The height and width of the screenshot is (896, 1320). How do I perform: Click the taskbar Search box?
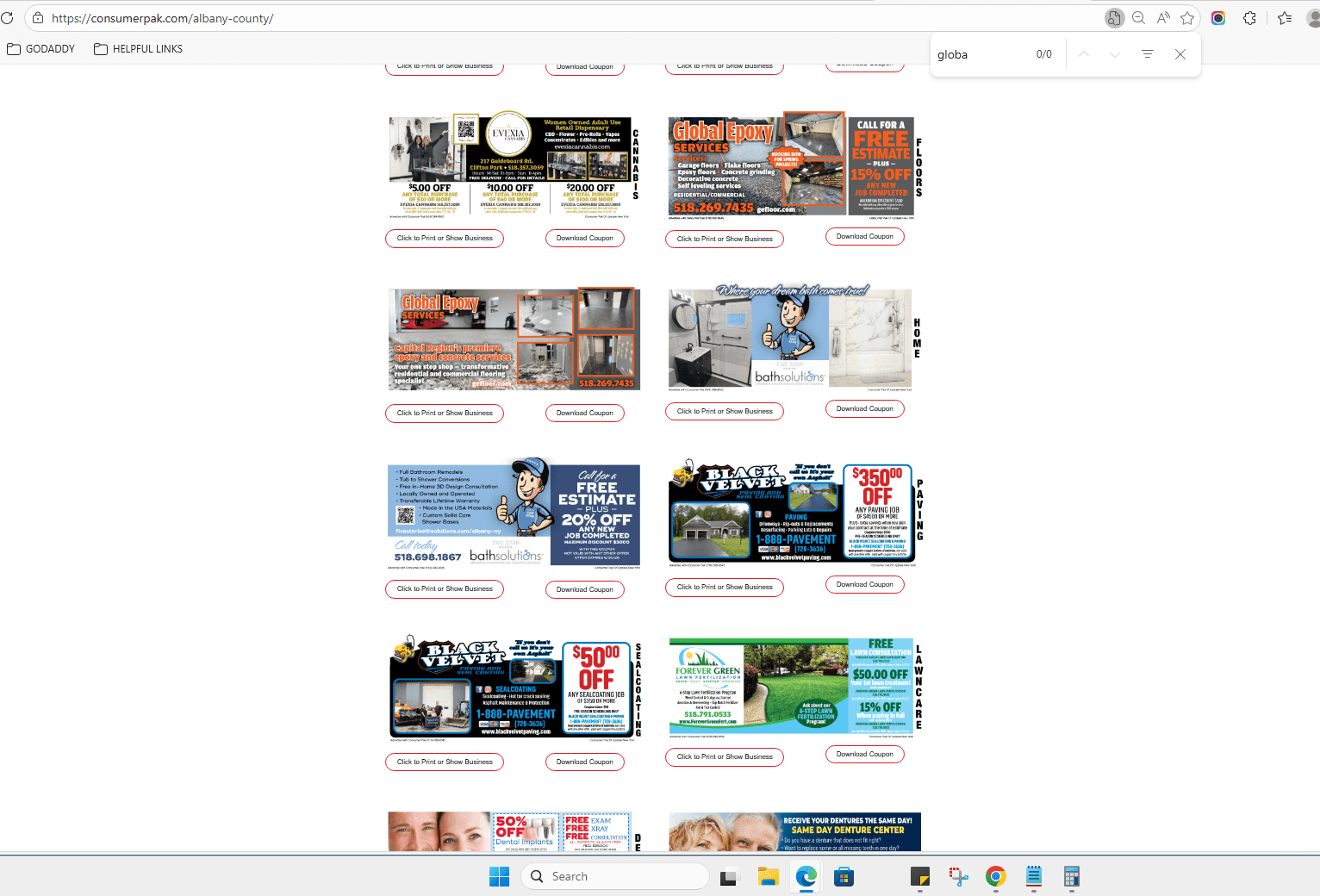[x=614, y=876]
